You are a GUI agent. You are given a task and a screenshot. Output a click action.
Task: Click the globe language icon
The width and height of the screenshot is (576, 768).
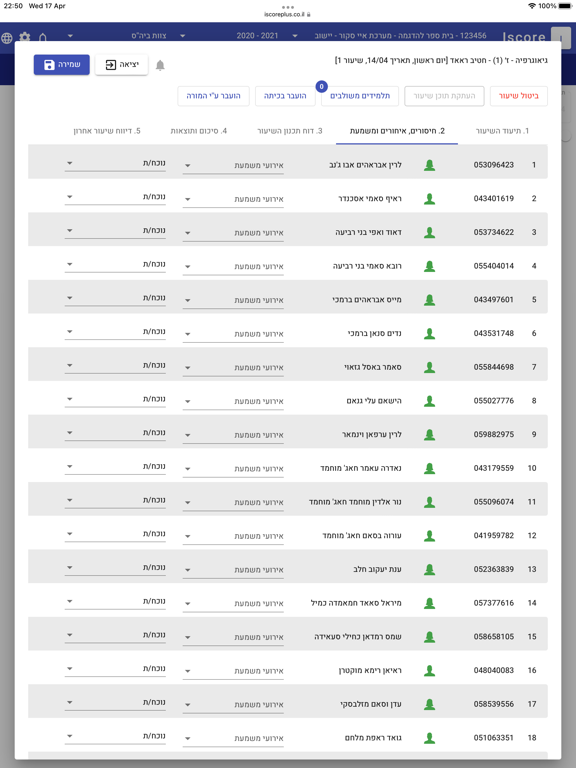pos(7,38)
